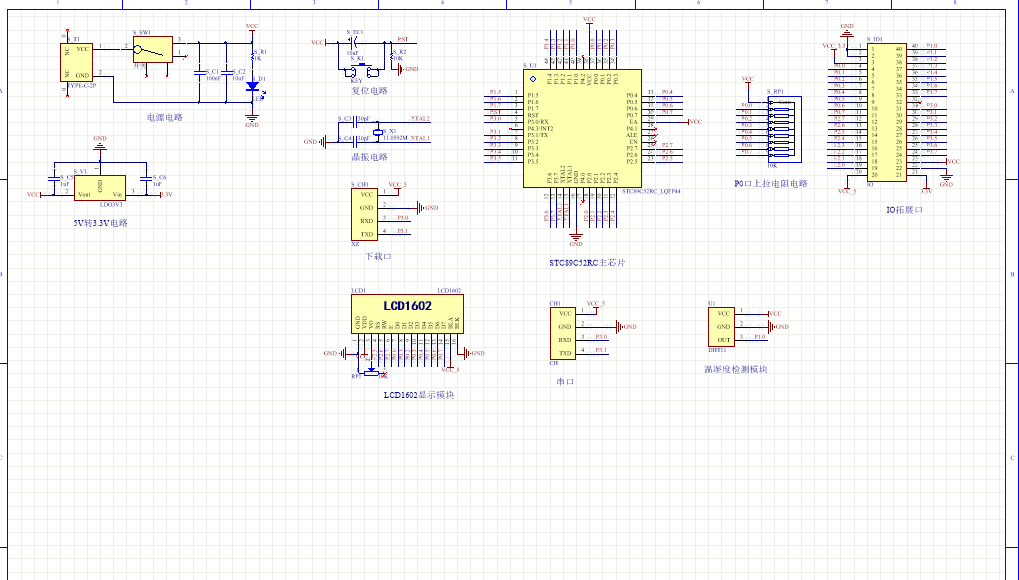The width and height of the screenshot is (1019, 580).
Task: Select the RP1 10K potentiometer under LCD1602
Action: click(371, 372)
